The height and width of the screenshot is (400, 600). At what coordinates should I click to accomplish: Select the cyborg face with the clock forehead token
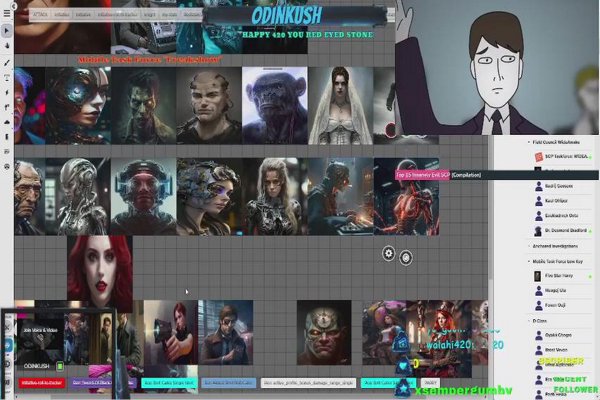(x=324, y=332)
